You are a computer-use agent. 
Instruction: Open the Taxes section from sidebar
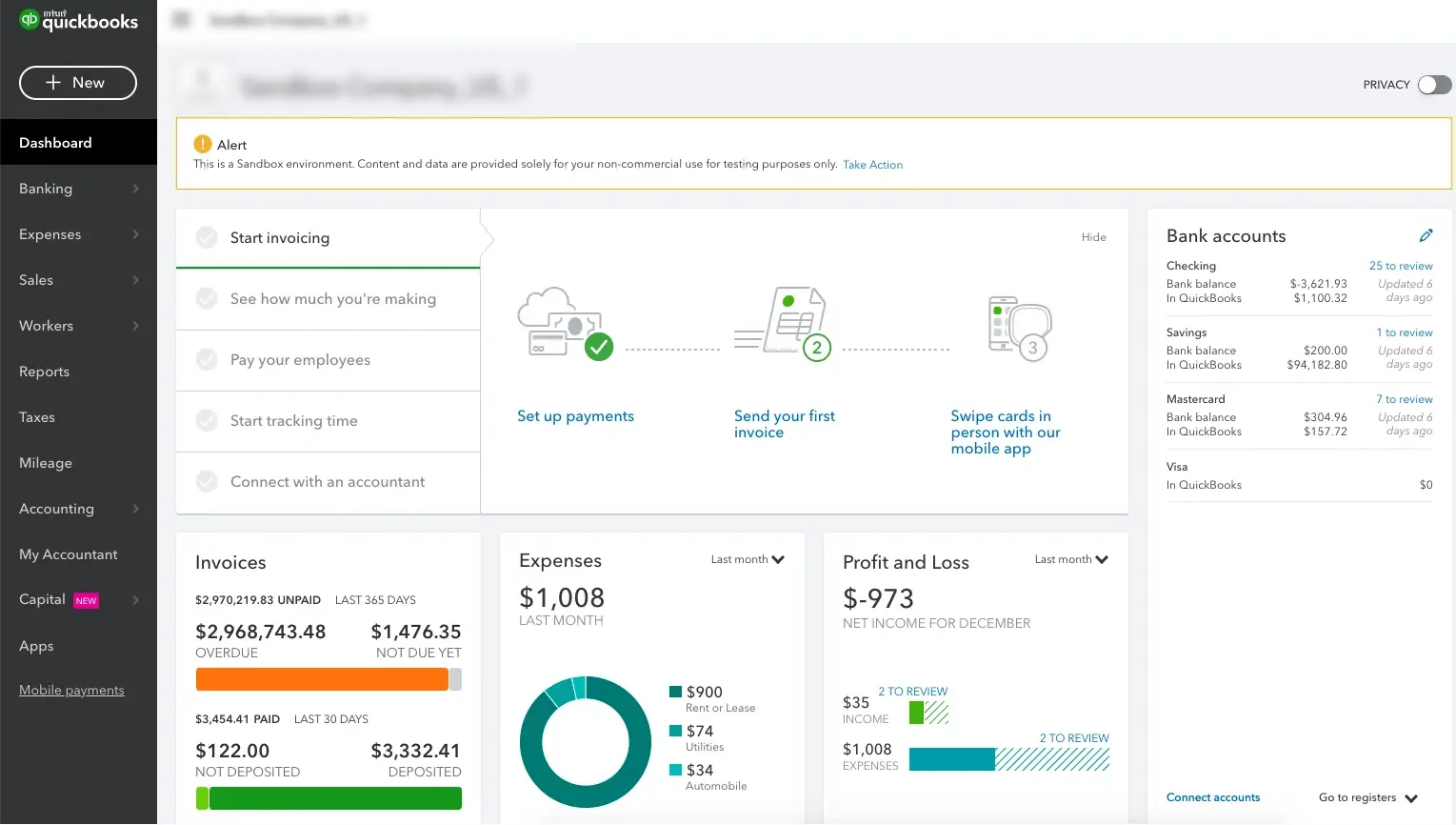[36, 417]
